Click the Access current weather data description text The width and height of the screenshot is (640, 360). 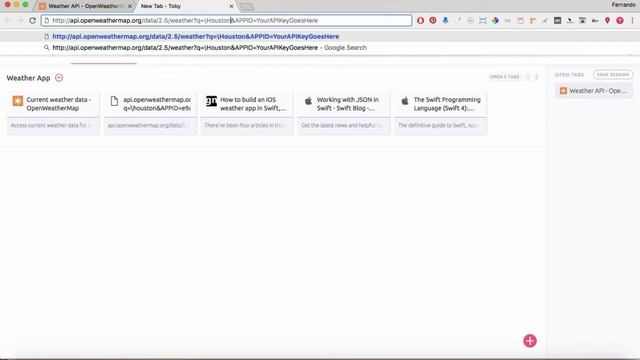click(x=51, y=125)
